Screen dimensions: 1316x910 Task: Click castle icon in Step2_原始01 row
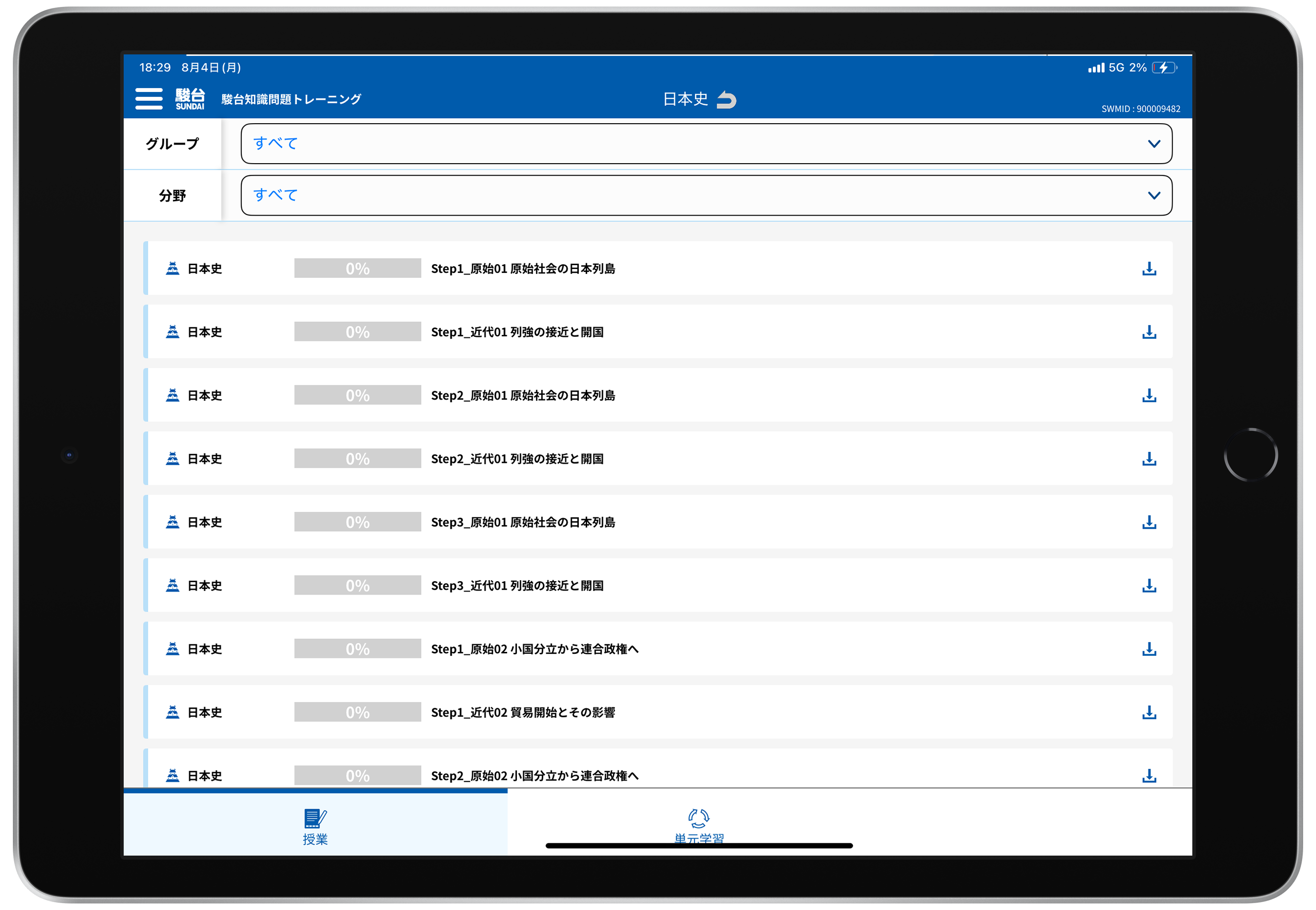coord(172,395)
